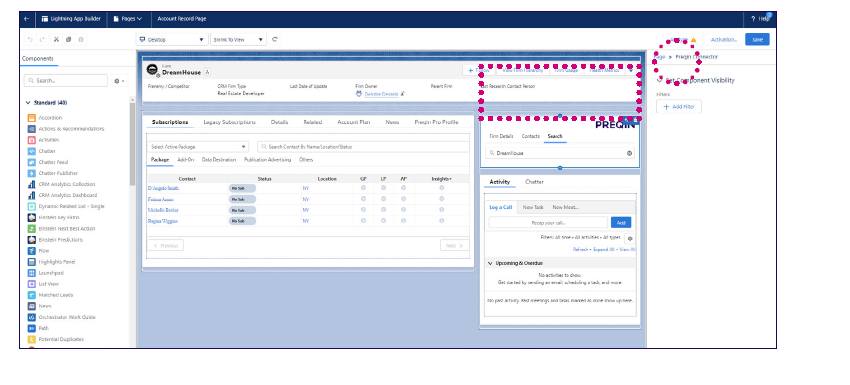The height and width of the screenshot is (385, 850).
Task: Open the Account Plan tab
Action: click(x=353, y=123)
